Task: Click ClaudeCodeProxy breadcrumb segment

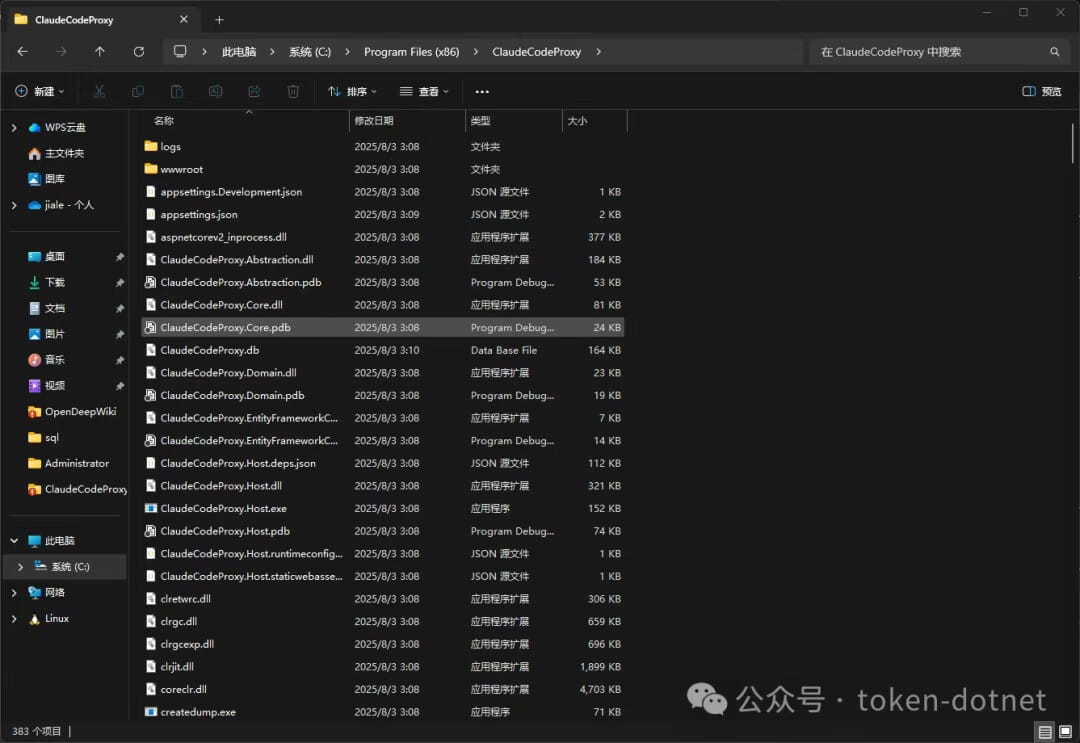Action: 537,52
